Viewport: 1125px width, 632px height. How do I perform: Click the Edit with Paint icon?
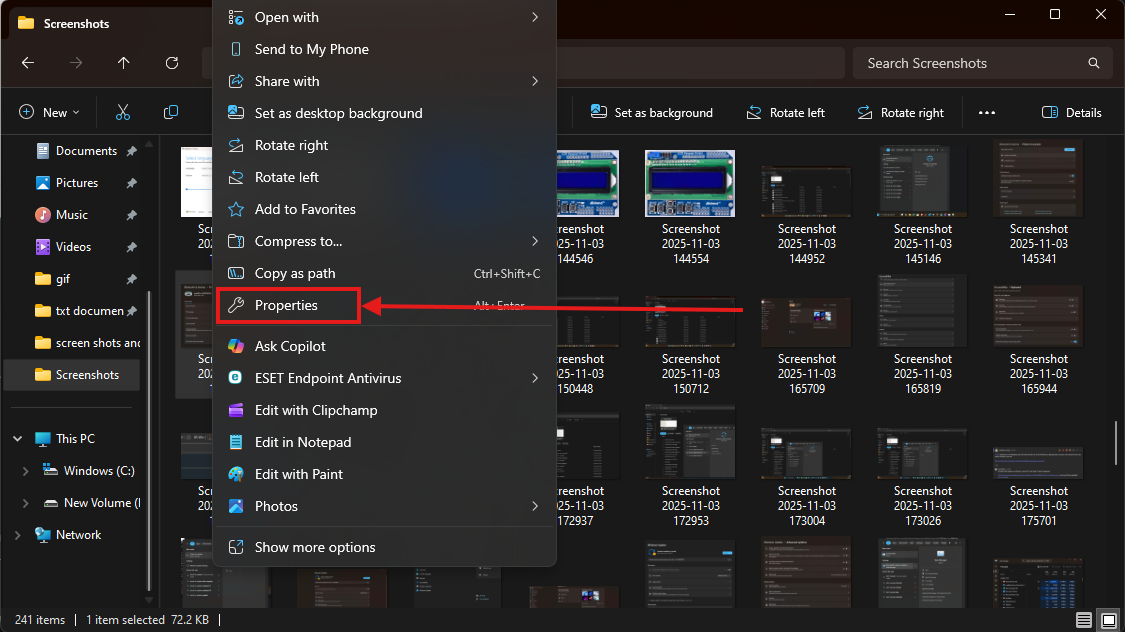click(x=235, y=474)
